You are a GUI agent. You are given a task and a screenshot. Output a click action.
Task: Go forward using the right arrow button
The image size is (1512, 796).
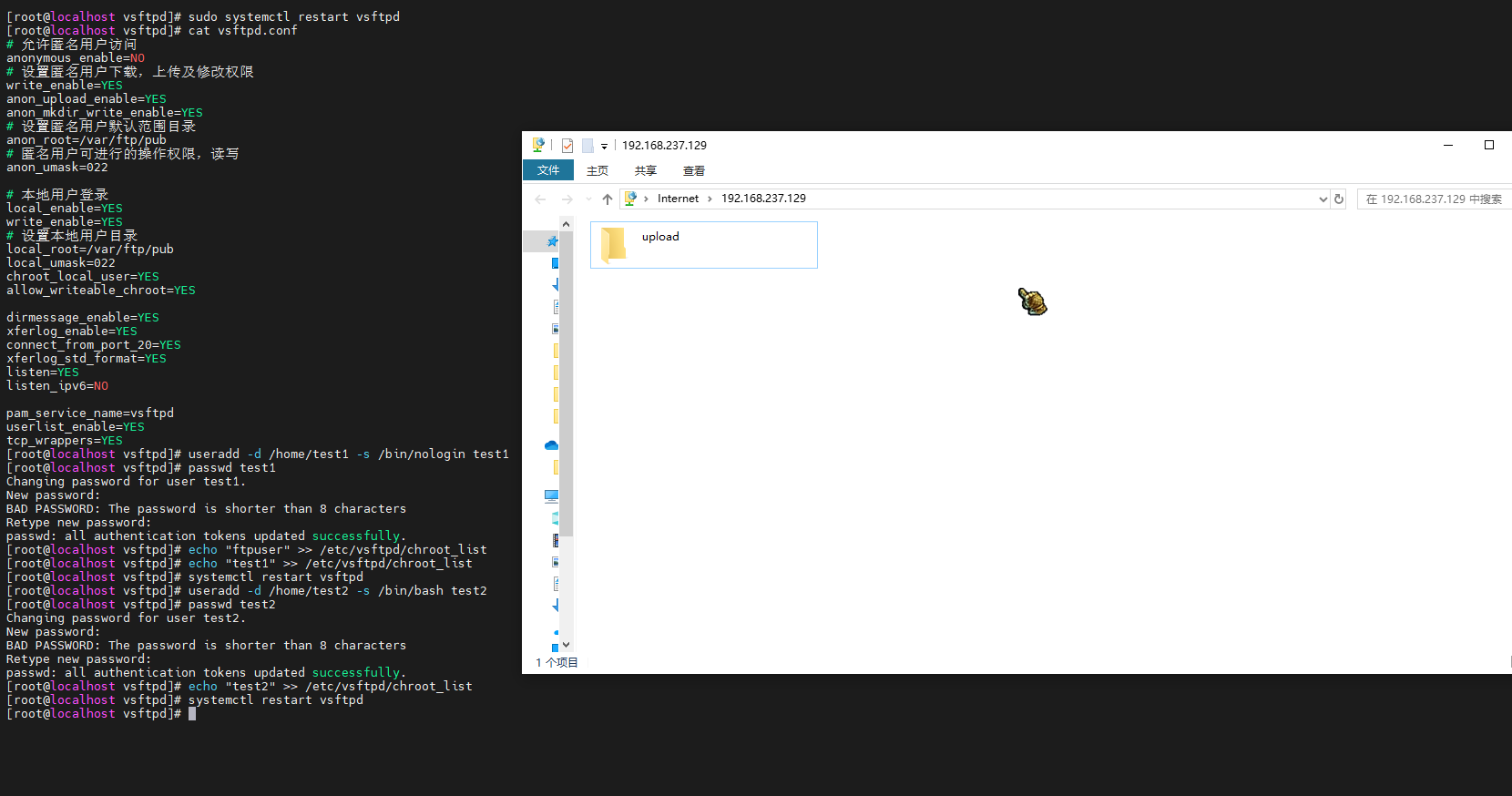click(567, 199)
